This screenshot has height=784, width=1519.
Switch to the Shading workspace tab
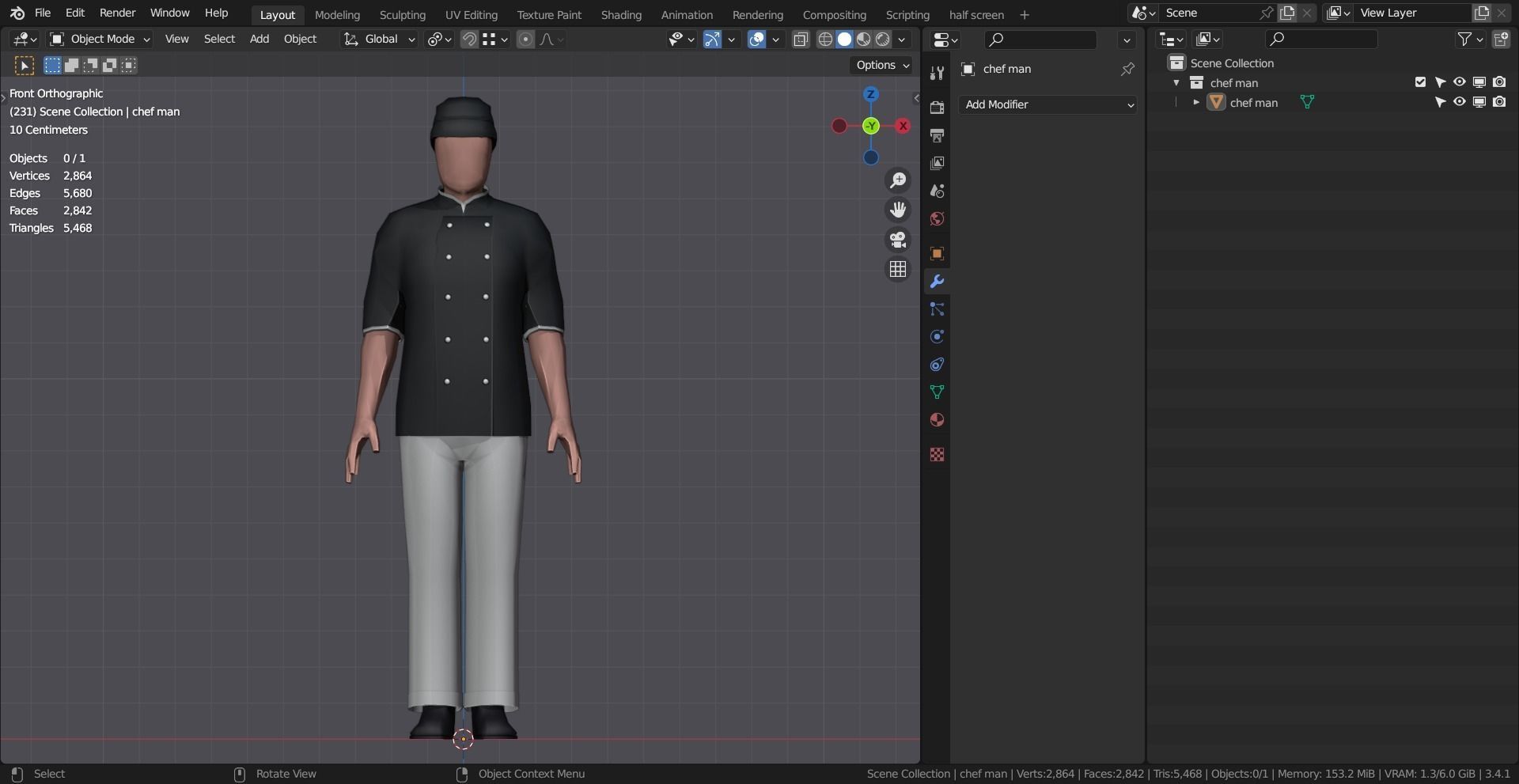pyautogui.click(x=620, y=14)
